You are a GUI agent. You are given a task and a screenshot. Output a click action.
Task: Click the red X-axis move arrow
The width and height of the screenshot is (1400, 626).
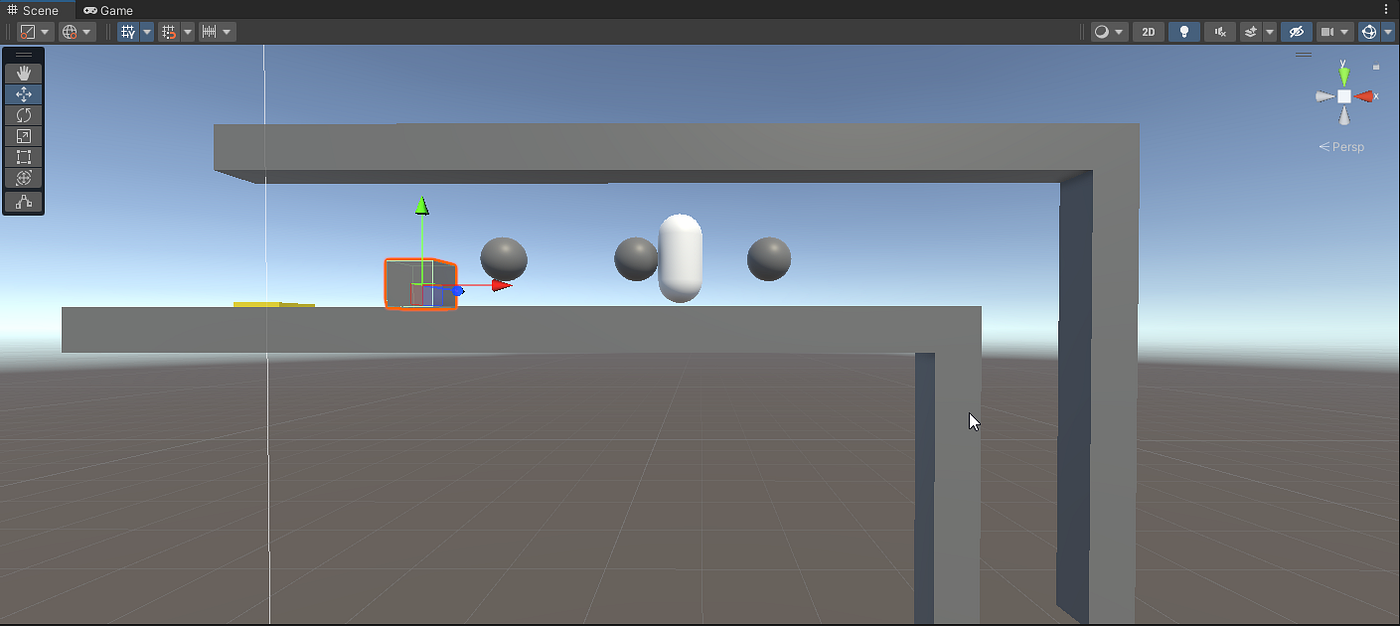(502, 285)
